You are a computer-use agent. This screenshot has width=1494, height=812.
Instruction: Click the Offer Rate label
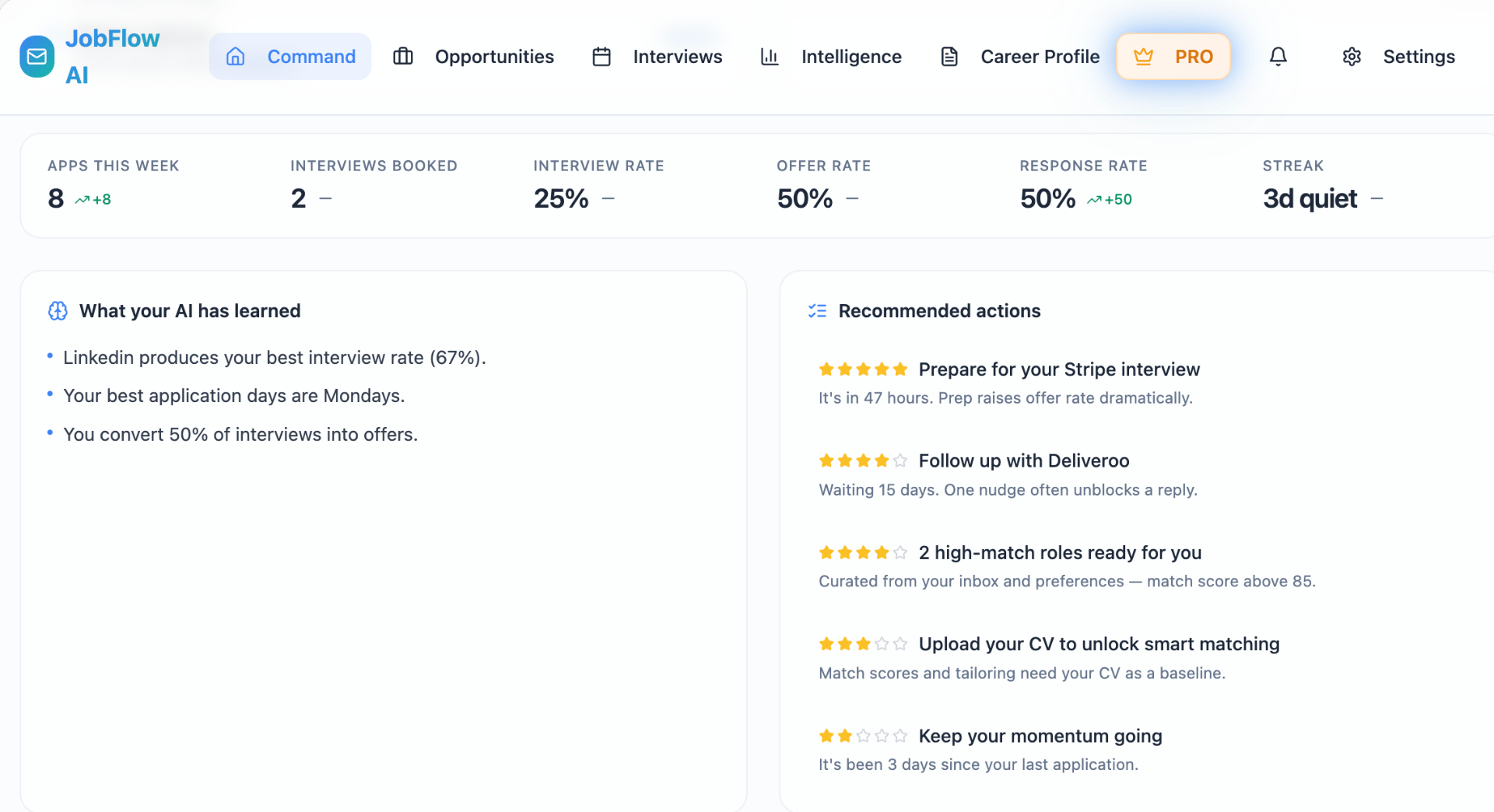tap(823, 166)
